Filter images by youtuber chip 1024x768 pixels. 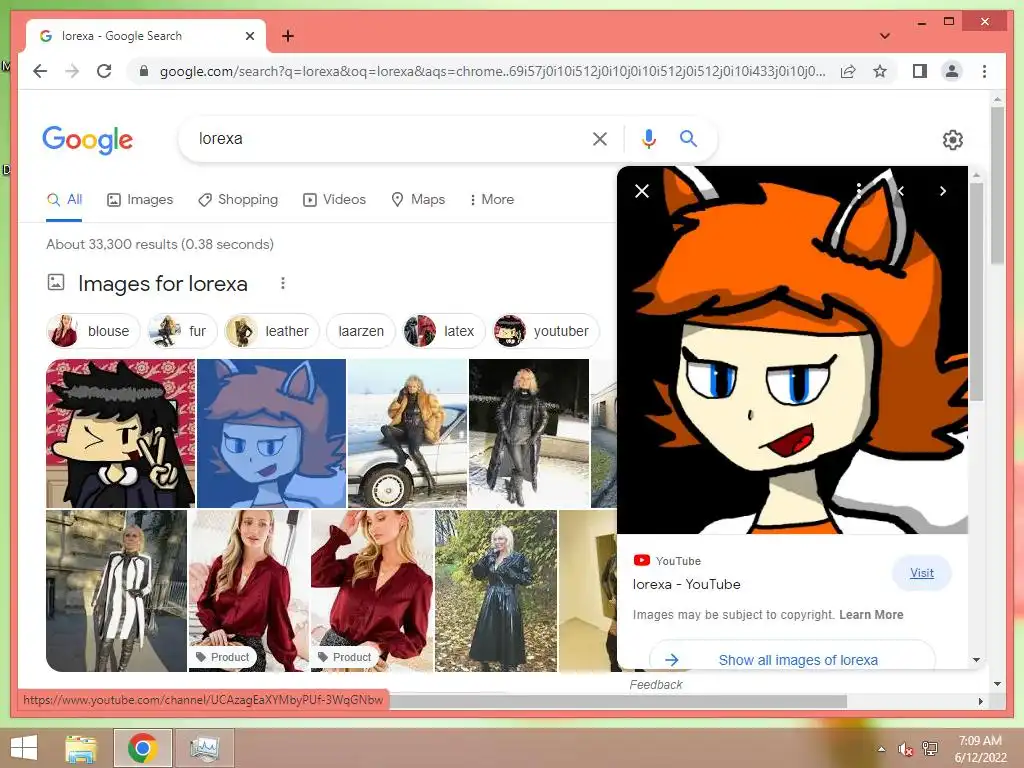(x=546, y=331)
